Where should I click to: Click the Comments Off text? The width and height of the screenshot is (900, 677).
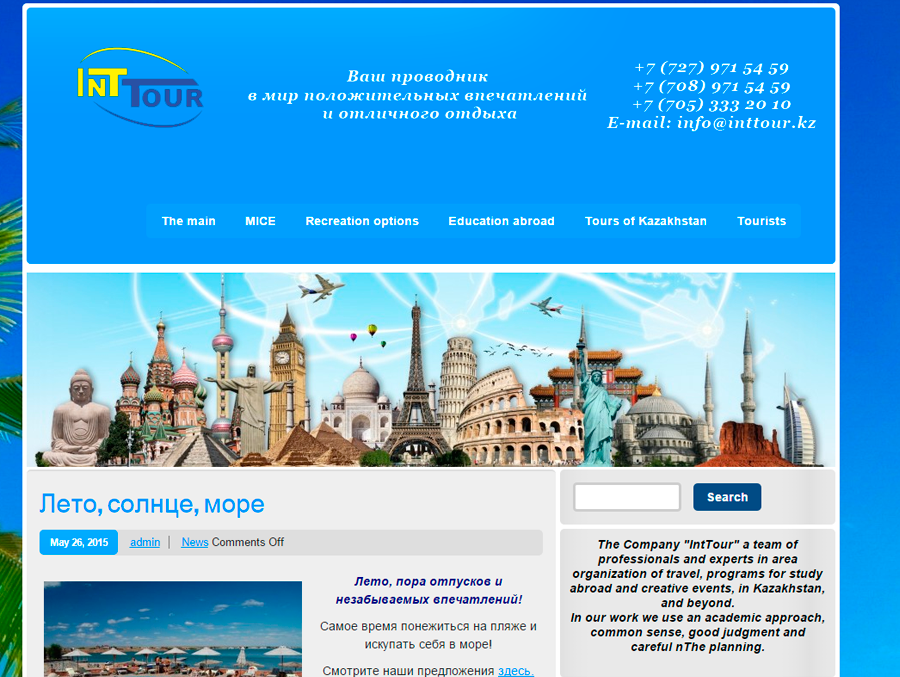coord(247,542)
